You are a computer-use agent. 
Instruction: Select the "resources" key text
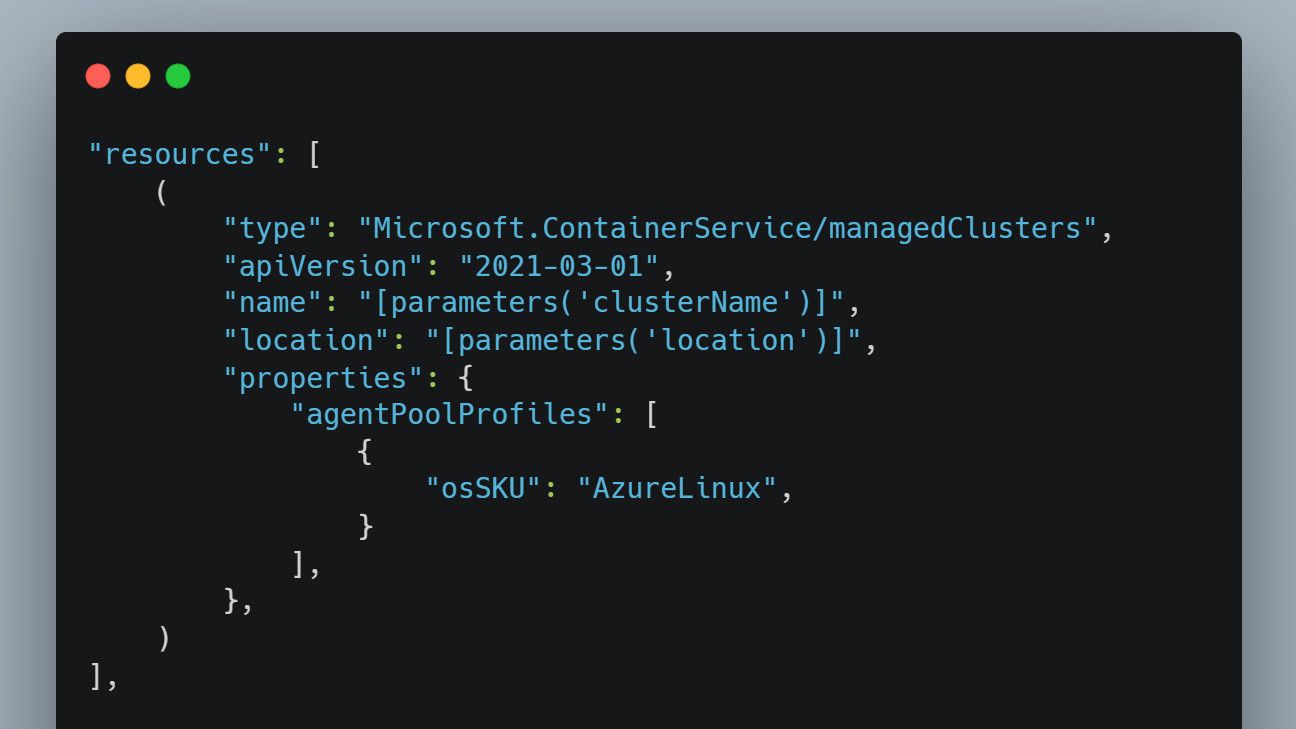point(178,153)
